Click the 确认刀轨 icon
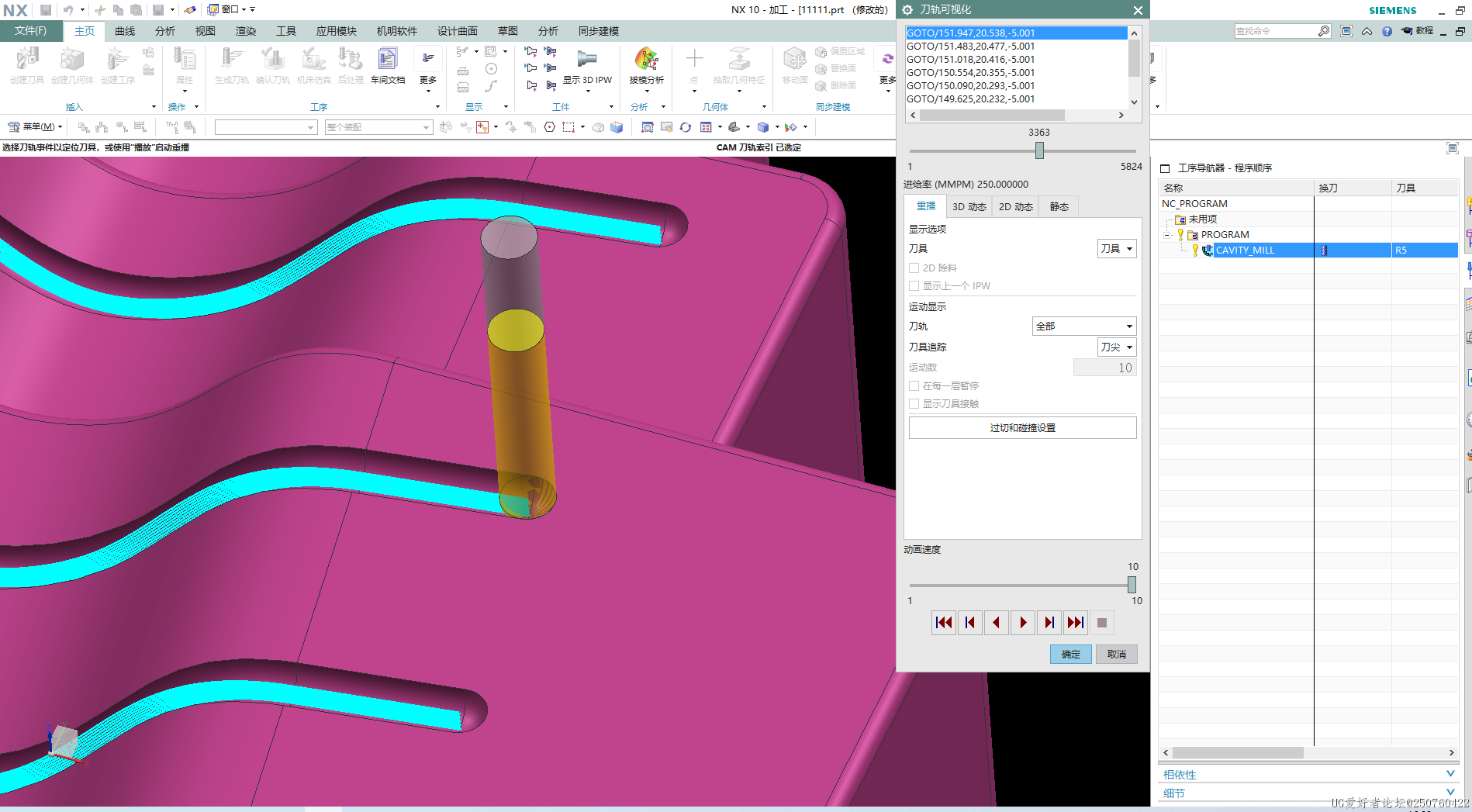This screenshot has width=1472, height=812. pos(272,65)
